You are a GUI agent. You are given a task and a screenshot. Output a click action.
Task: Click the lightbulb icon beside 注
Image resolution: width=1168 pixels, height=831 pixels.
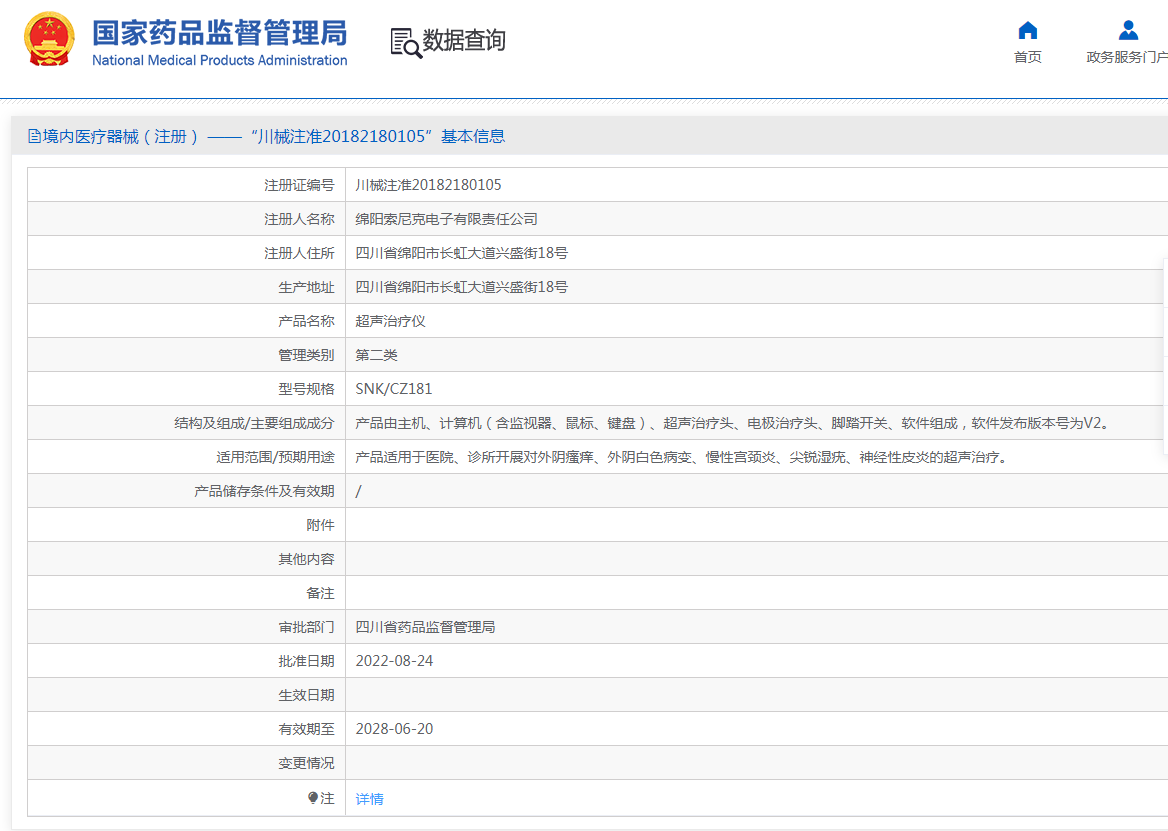313,798
